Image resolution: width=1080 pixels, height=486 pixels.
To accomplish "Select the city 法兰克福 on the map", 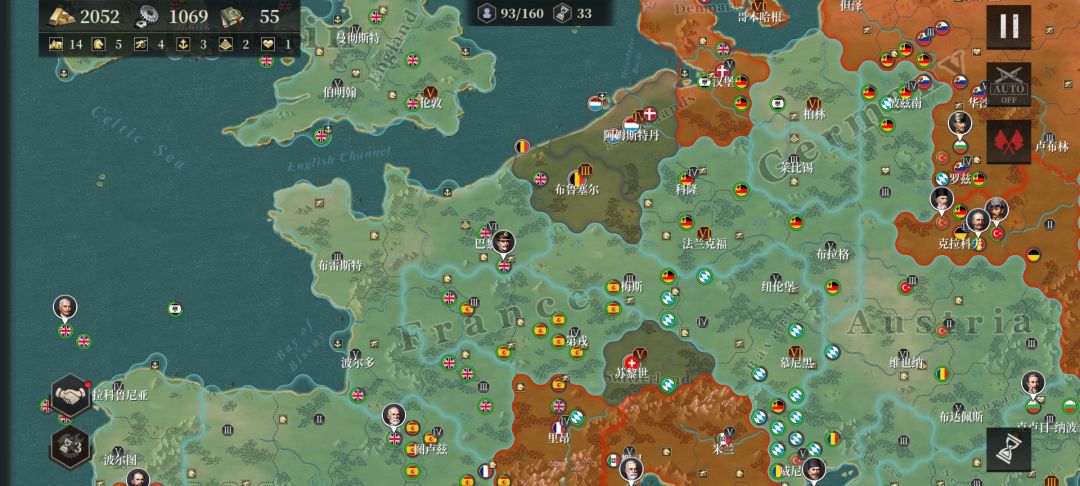I will [705, 243].
